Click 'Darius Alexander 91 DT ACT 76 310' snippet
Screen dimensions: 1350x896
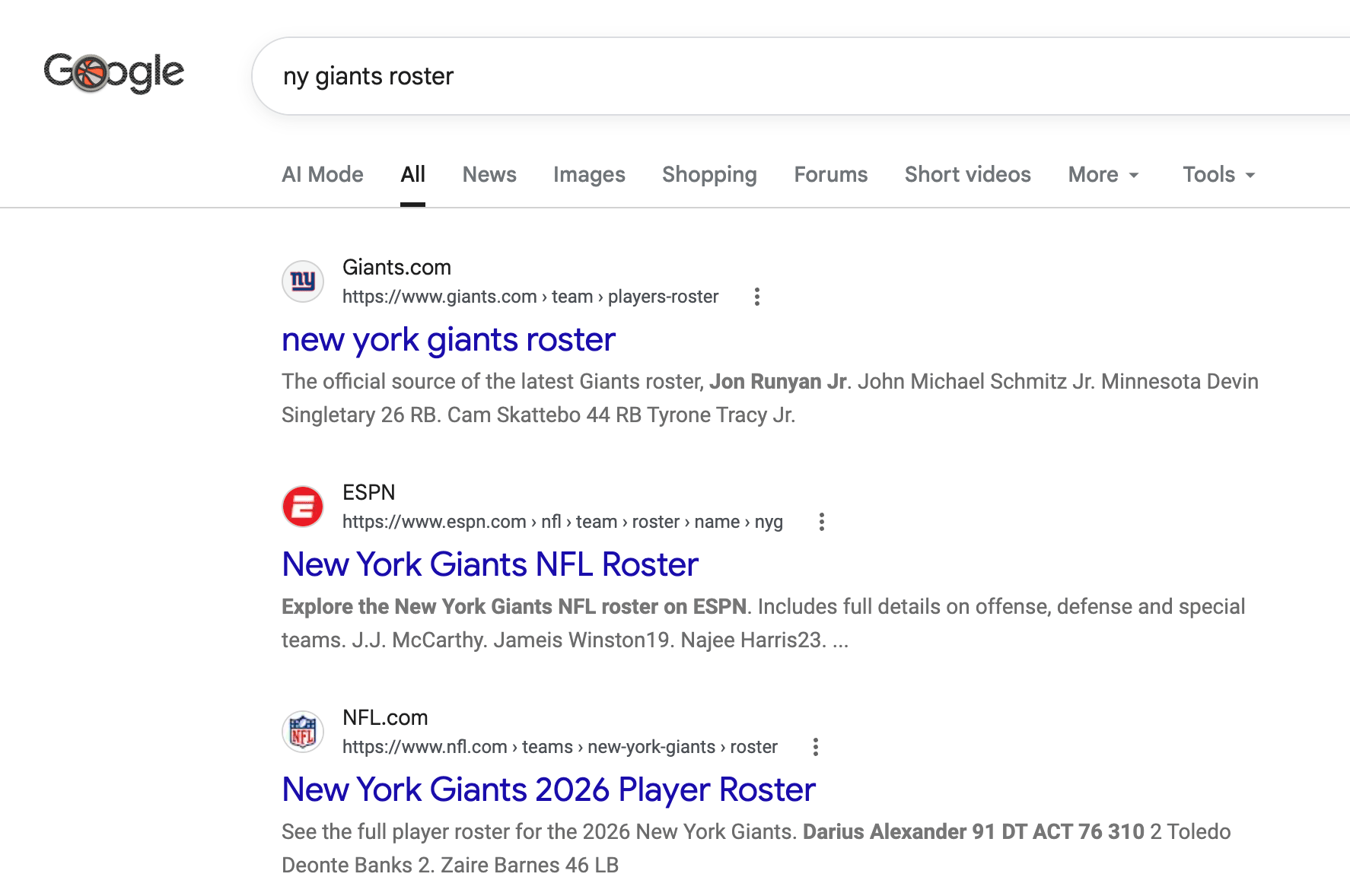[x=973, y=831]
